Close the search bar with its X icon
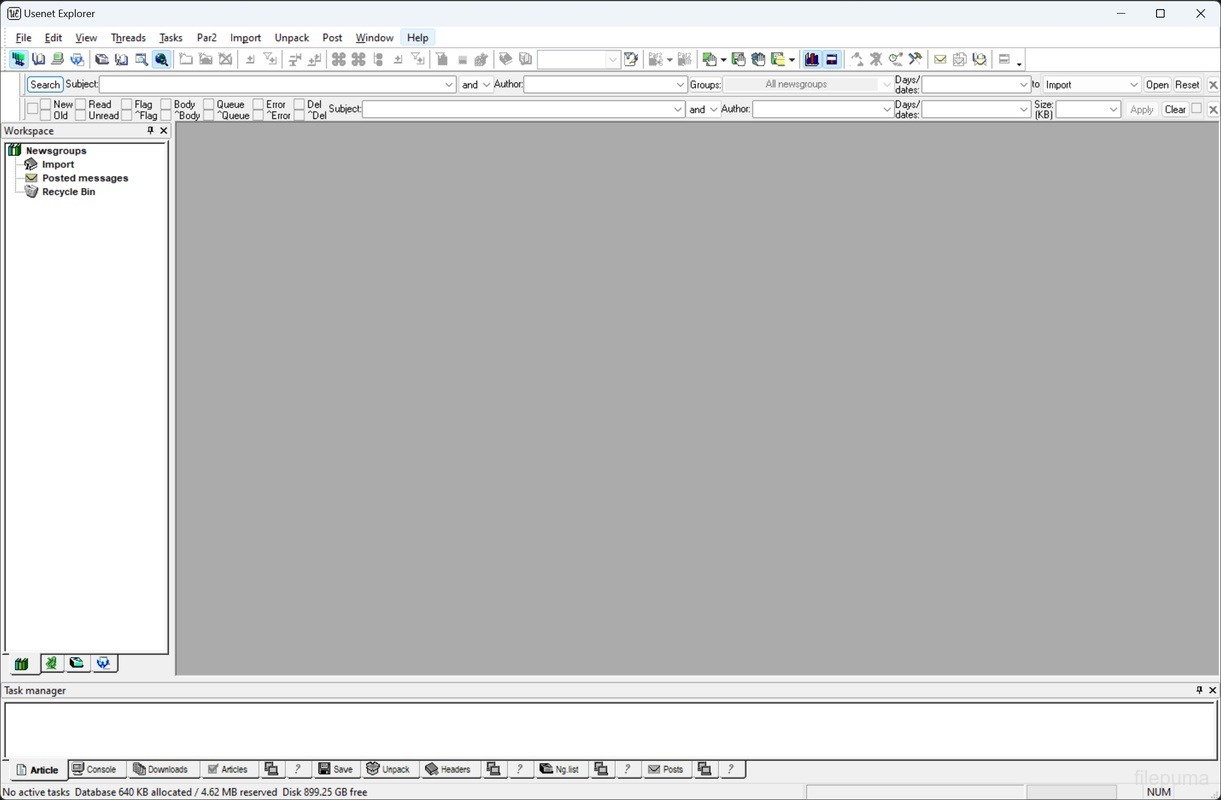 pyautogui.click(x=1213, y=85)
